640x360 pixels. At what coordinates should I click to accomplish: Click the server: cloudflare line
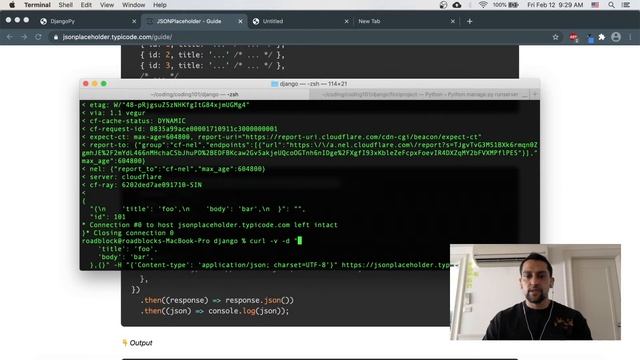click(x=122, y=177)
